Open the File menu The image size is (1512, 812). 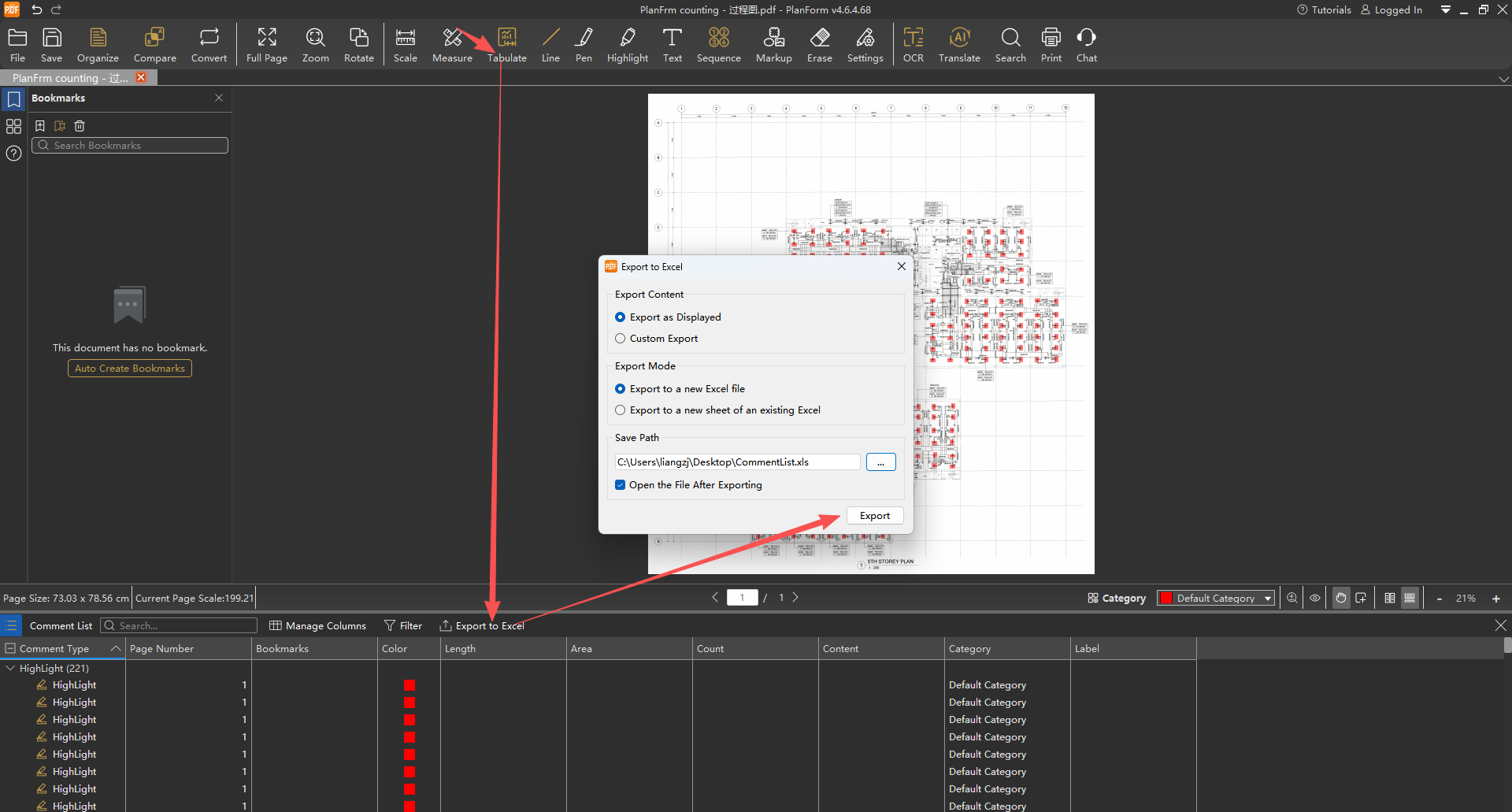[x=17, y=45]
